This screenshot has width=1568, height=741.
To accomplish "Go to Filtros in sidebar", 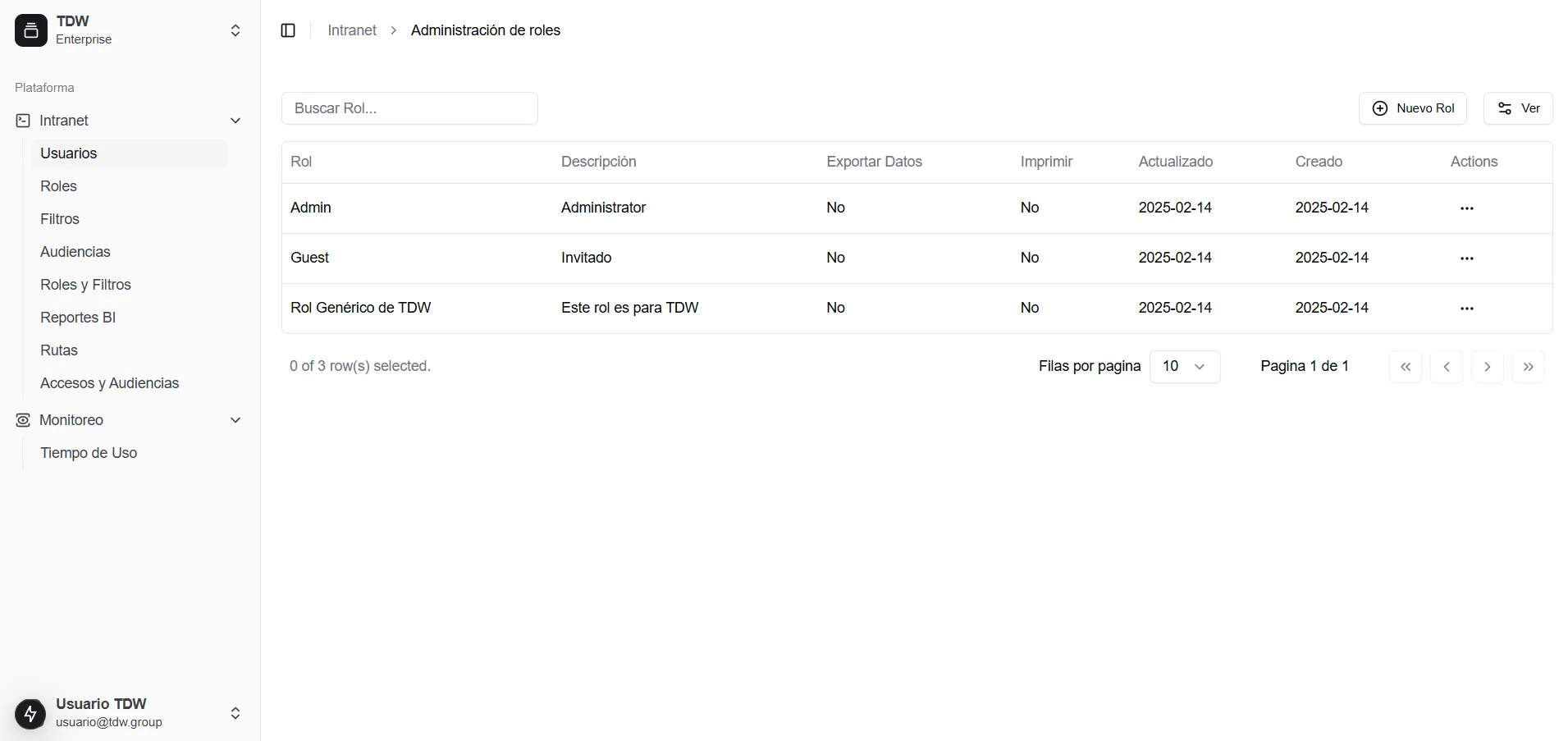I will 130,219.
